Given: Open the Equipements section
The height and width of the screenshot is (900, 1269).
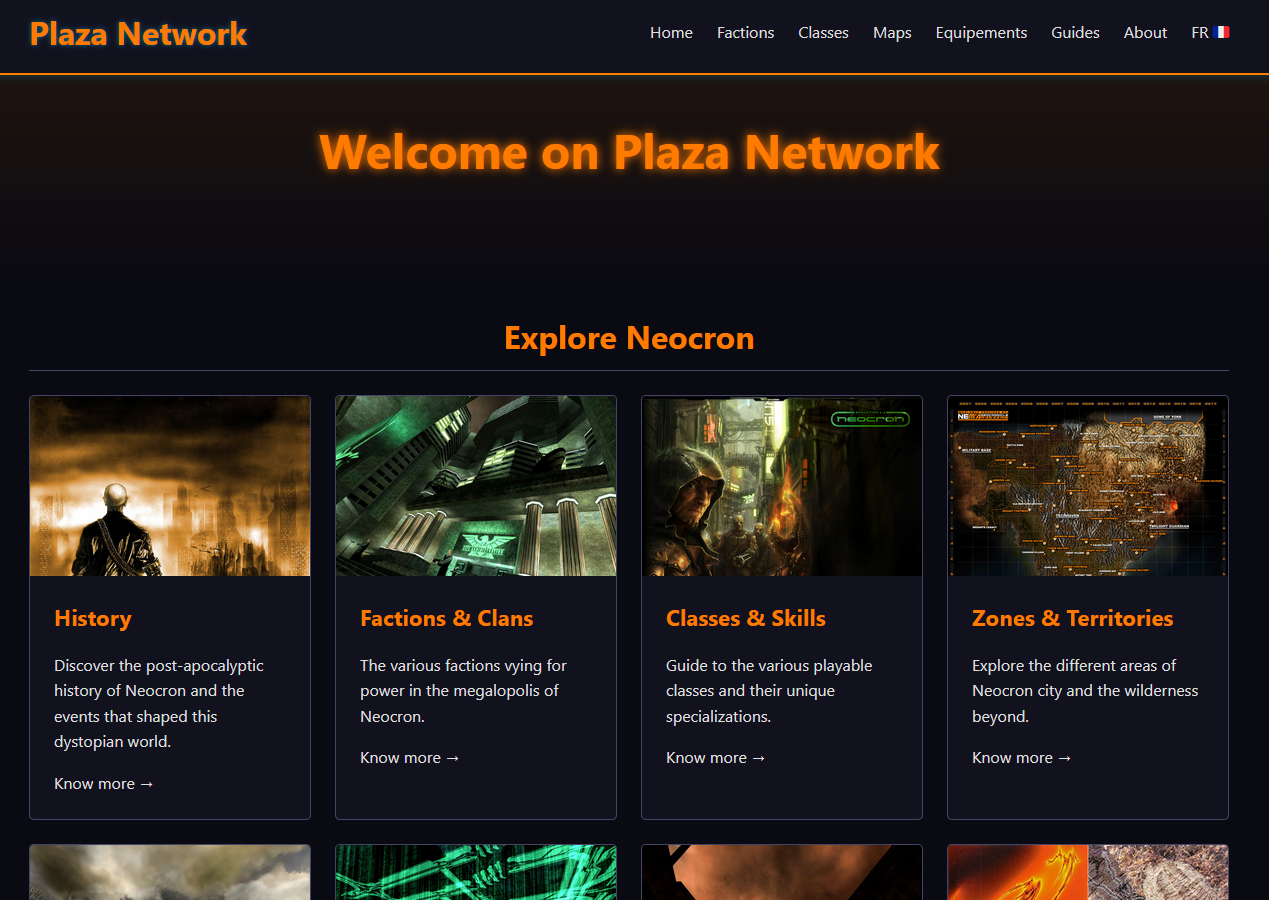Looking at the screenshot, I should (x=981, y=33).
